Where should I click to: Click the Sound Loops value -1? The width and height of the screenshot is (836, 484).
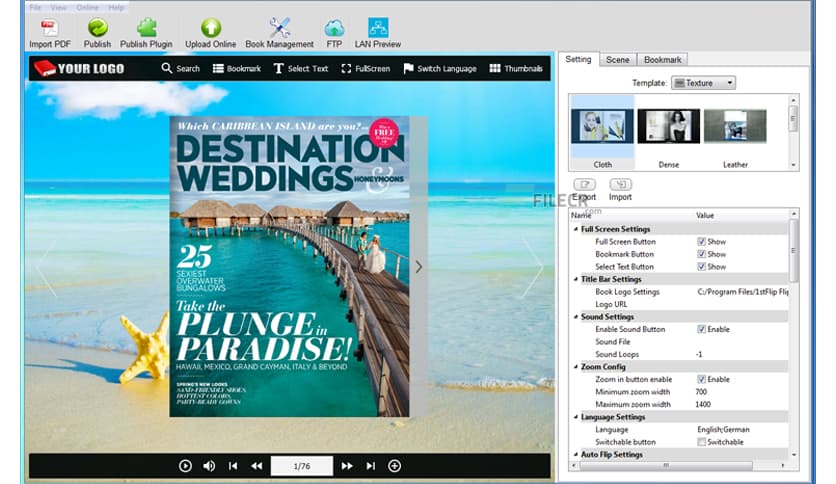[700, 354]
